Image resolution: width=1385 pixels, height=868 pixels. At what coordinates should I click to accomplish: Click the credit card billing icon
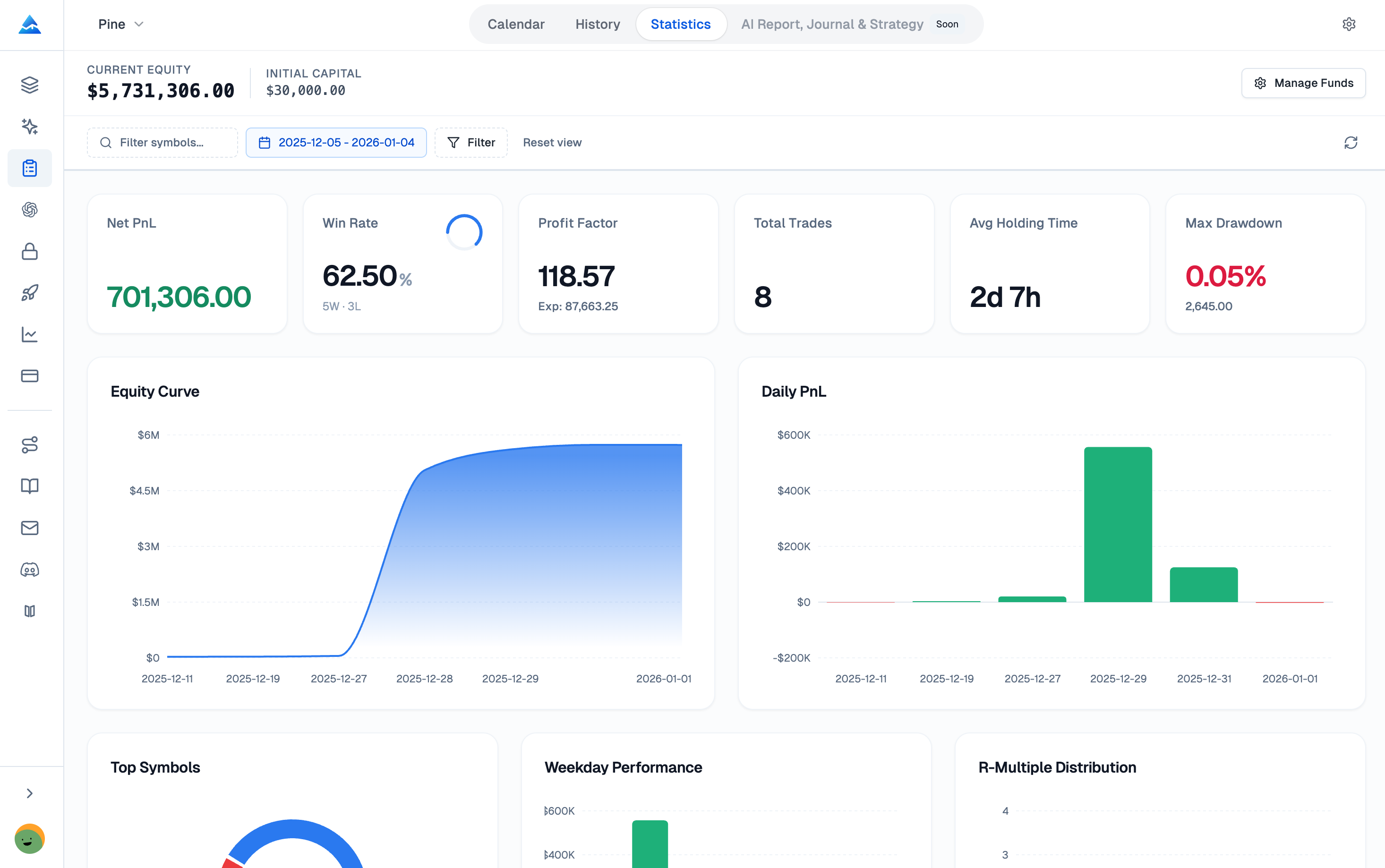[30, 376]
